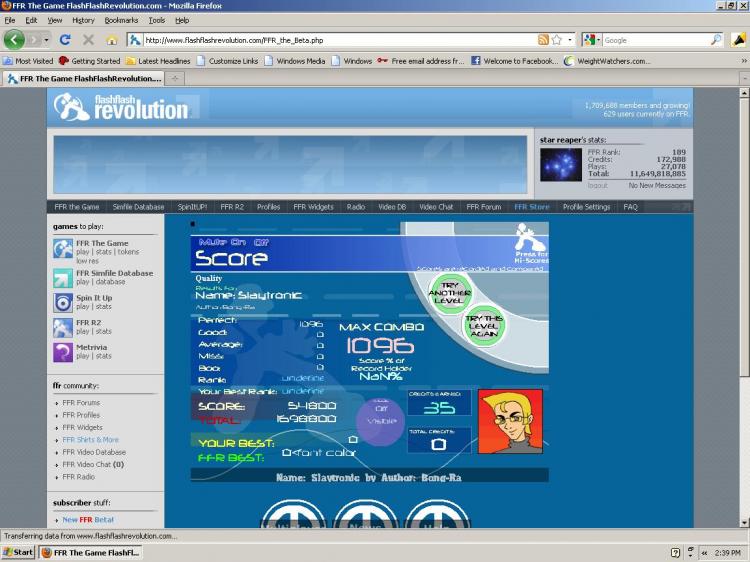Reload the page with the refresh icon

[65, 40]
